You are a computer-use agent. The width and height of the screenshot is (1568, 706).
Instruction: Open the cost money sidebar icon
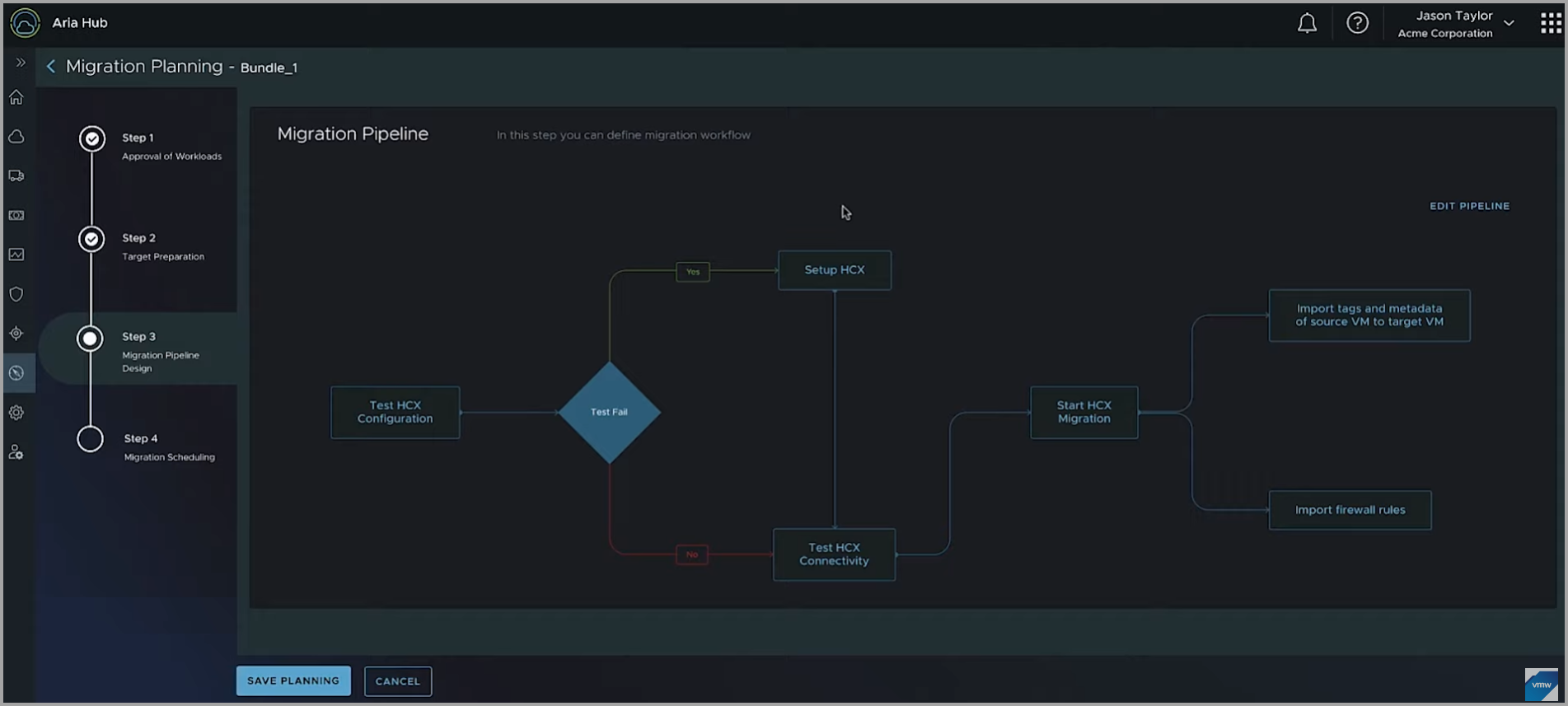pyautogui.click(x=16, y=215)
